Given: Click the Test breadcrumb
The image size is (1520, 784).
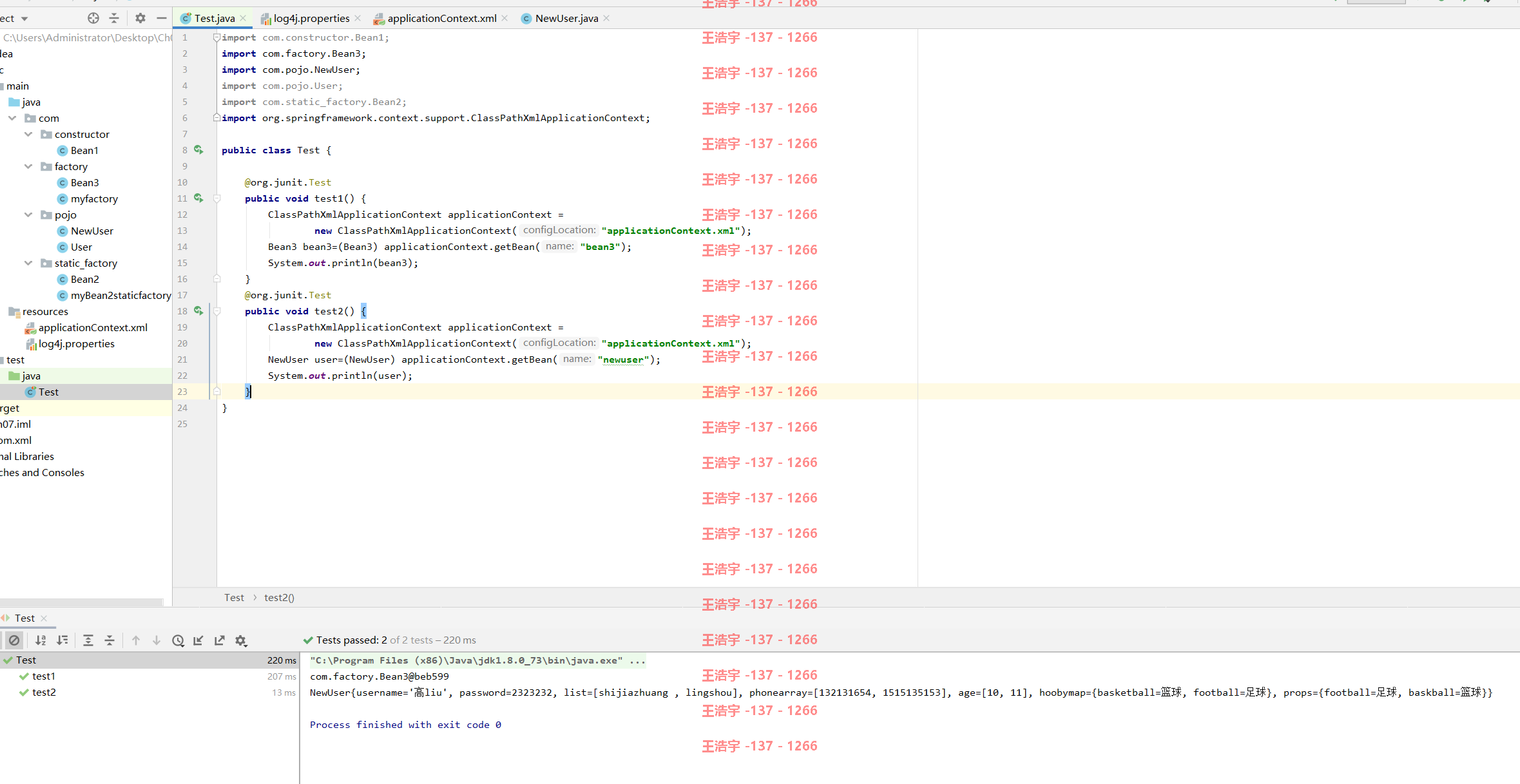Looking at the screenshot, I should click(234, 597).
